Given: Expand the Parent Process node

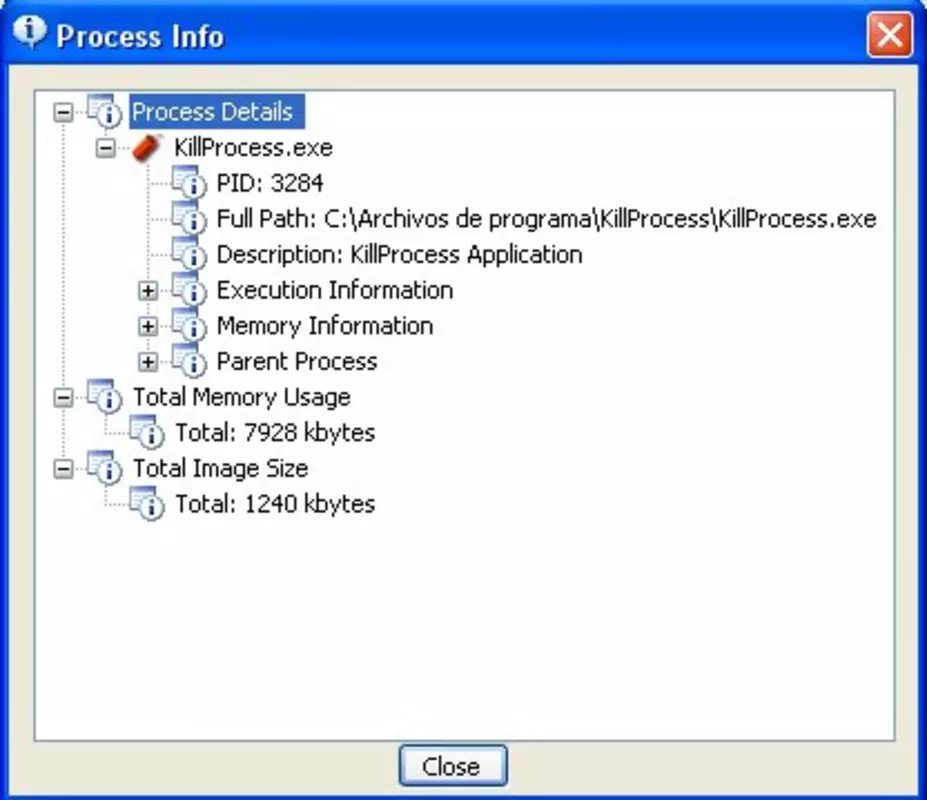Looking at the screenshot, I should coord(148,362).
